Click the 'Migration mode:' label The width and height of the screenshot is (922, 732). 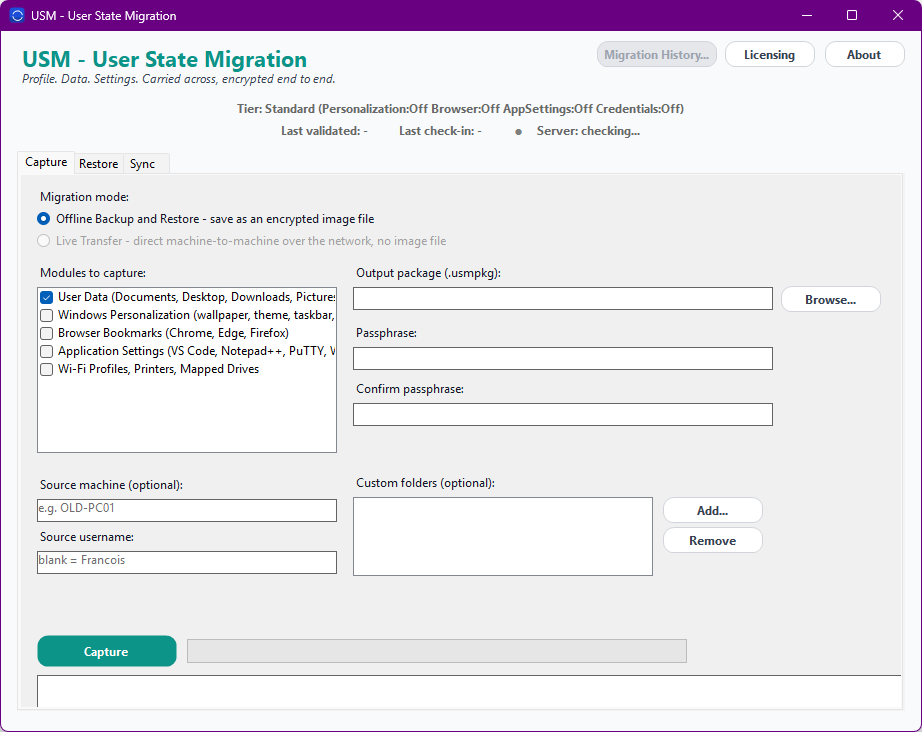84,196
